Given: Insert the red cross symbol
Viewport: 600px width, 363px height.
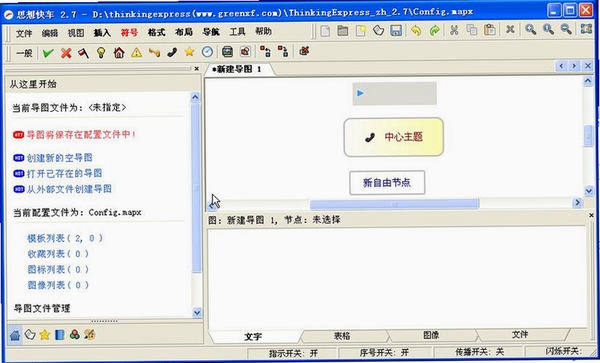Looking at the screenshot, I should 66,53.
